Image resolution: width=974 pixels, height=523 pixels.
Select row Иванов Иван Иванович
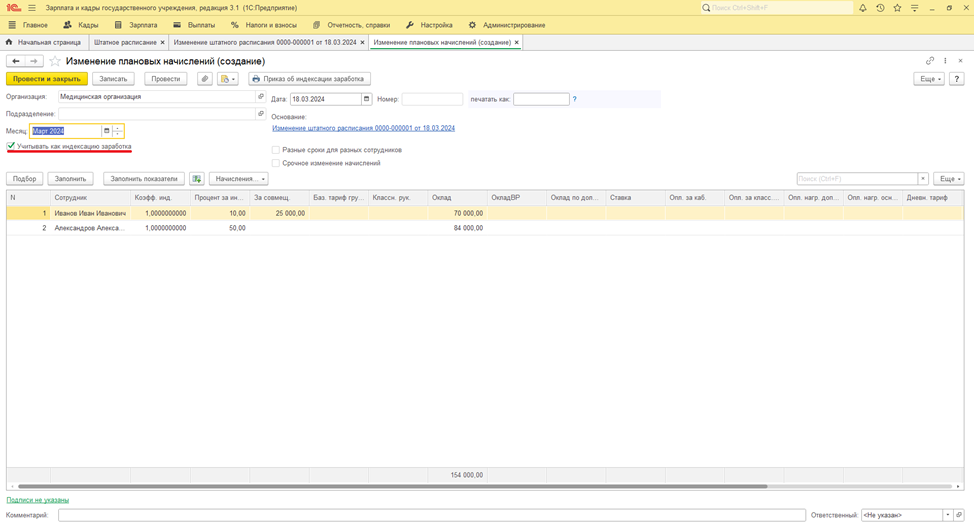click(485, 213)
